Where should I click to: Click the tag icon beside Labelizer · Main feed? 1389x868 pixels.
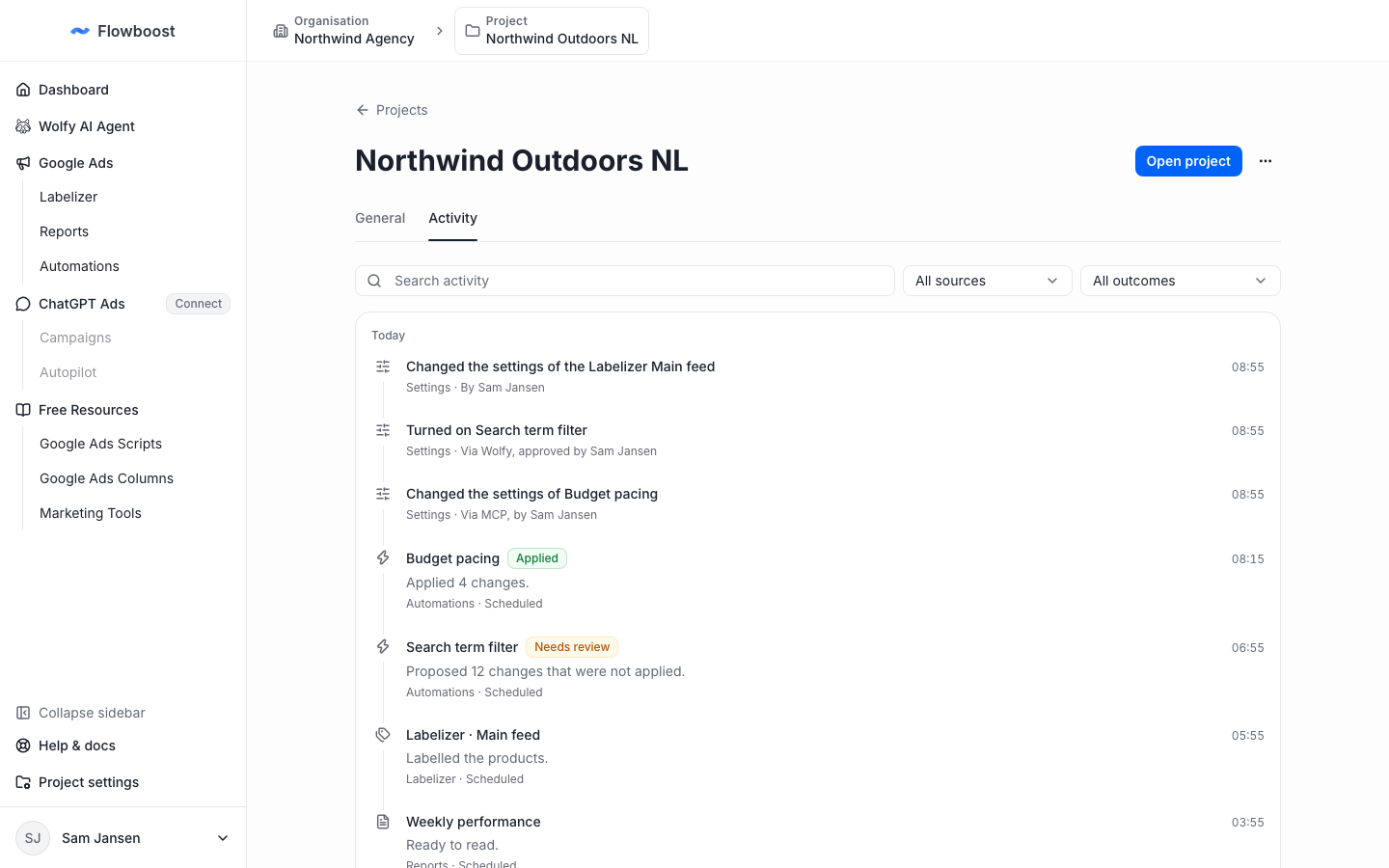[383, 734]
